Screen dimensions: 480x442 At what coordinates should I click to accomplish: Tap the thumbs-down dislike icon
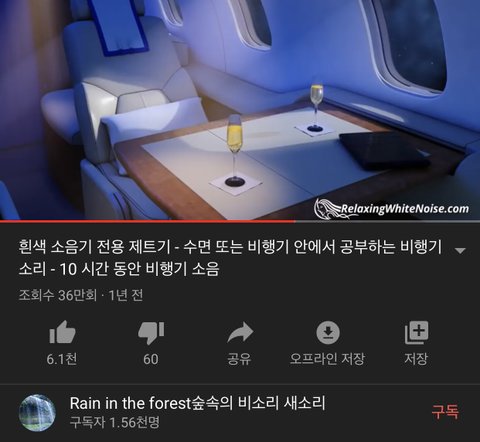click(151, 333)
